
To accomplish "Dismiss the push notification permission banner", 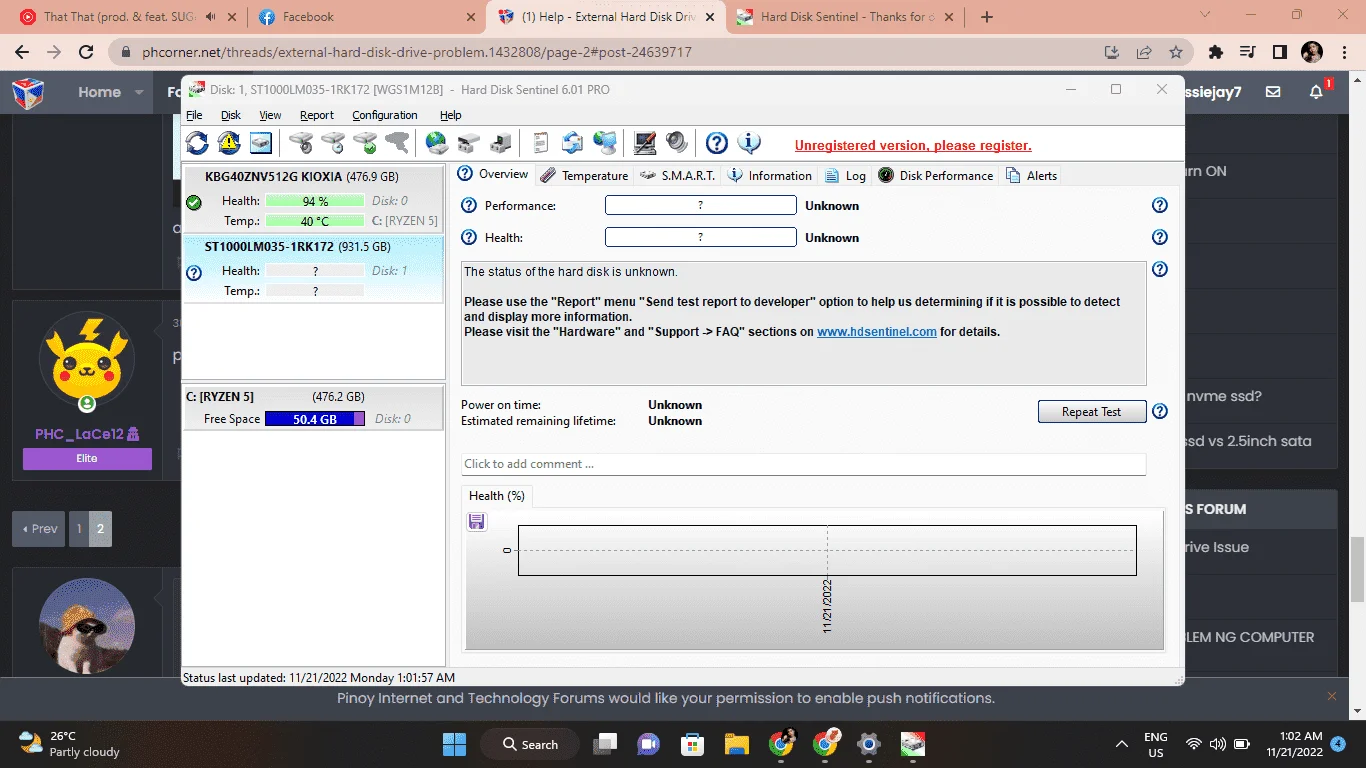I will click(1332, 696).
